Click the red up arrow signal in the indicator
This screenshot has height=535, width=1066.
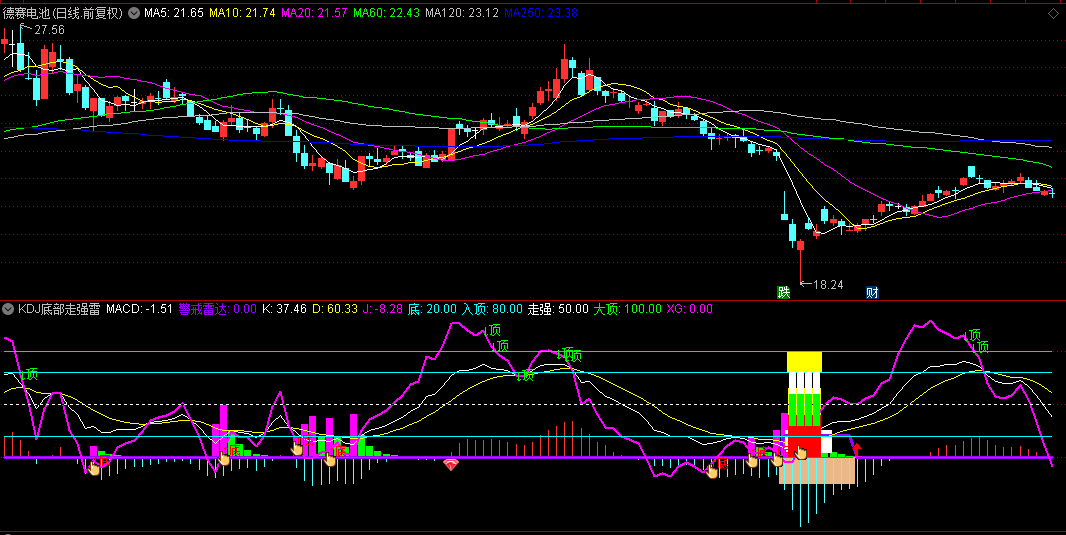tap(857, 449)
